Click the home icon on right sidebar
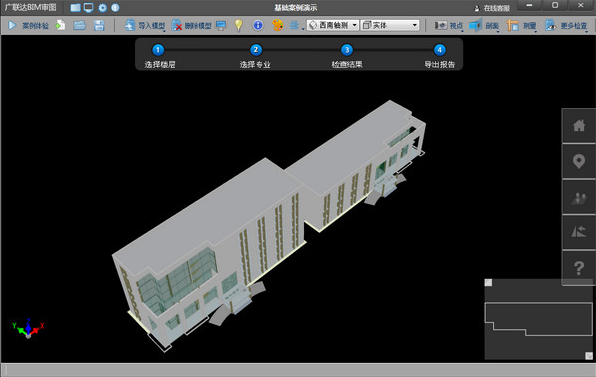Viewport: 596px width, 377px height. tap(579, 125)
